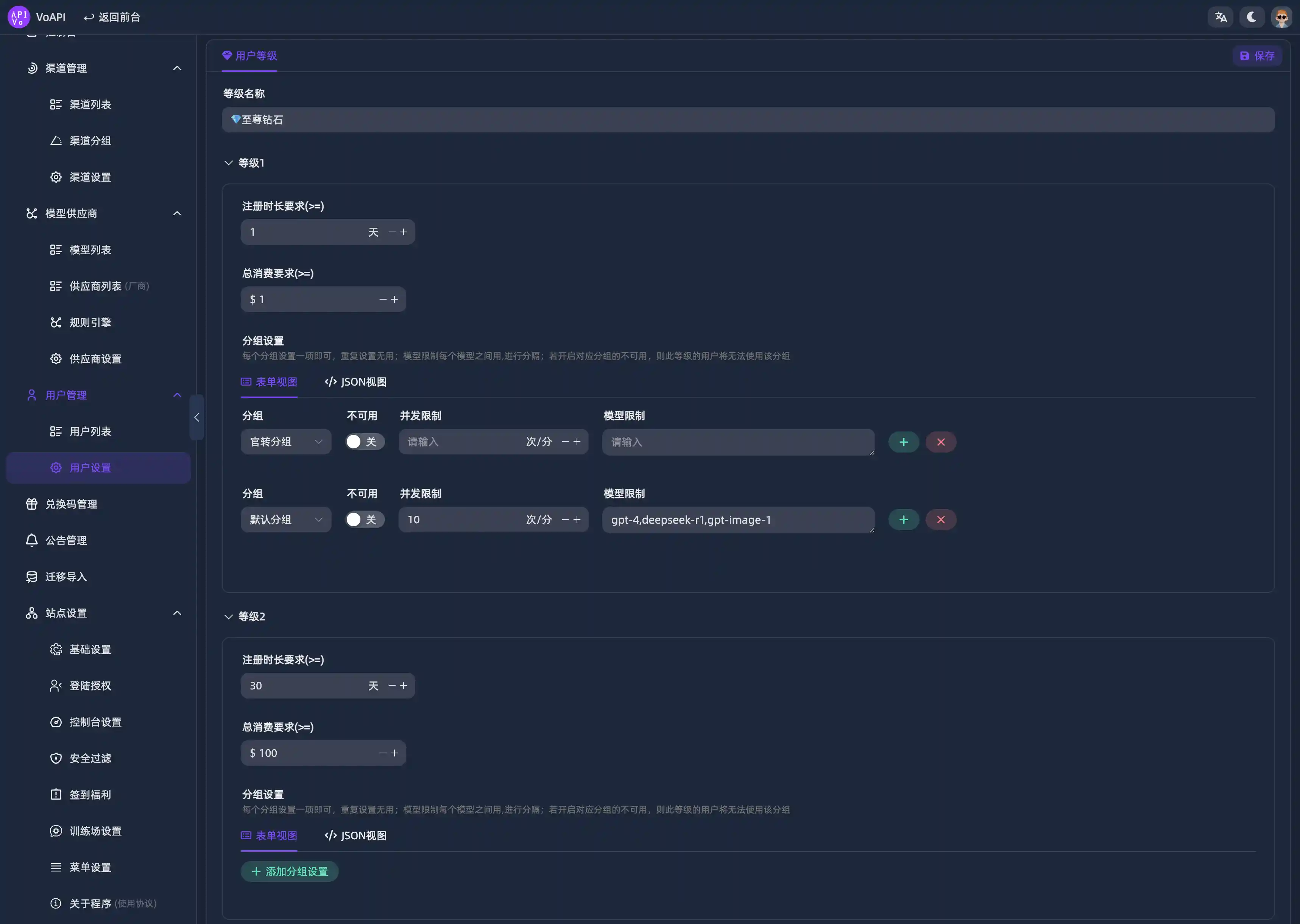Viewport: 1300px width, 924px height.
Task: Click 添加分组设置 button
Action: point(290,871)
